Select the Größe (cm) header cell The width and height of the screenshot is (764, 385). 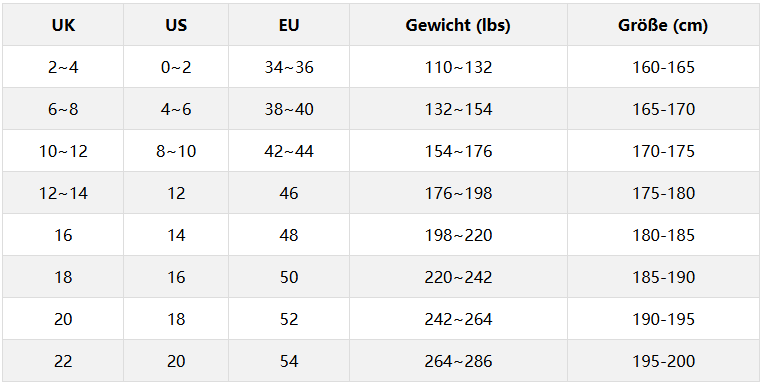click(663, 25)
